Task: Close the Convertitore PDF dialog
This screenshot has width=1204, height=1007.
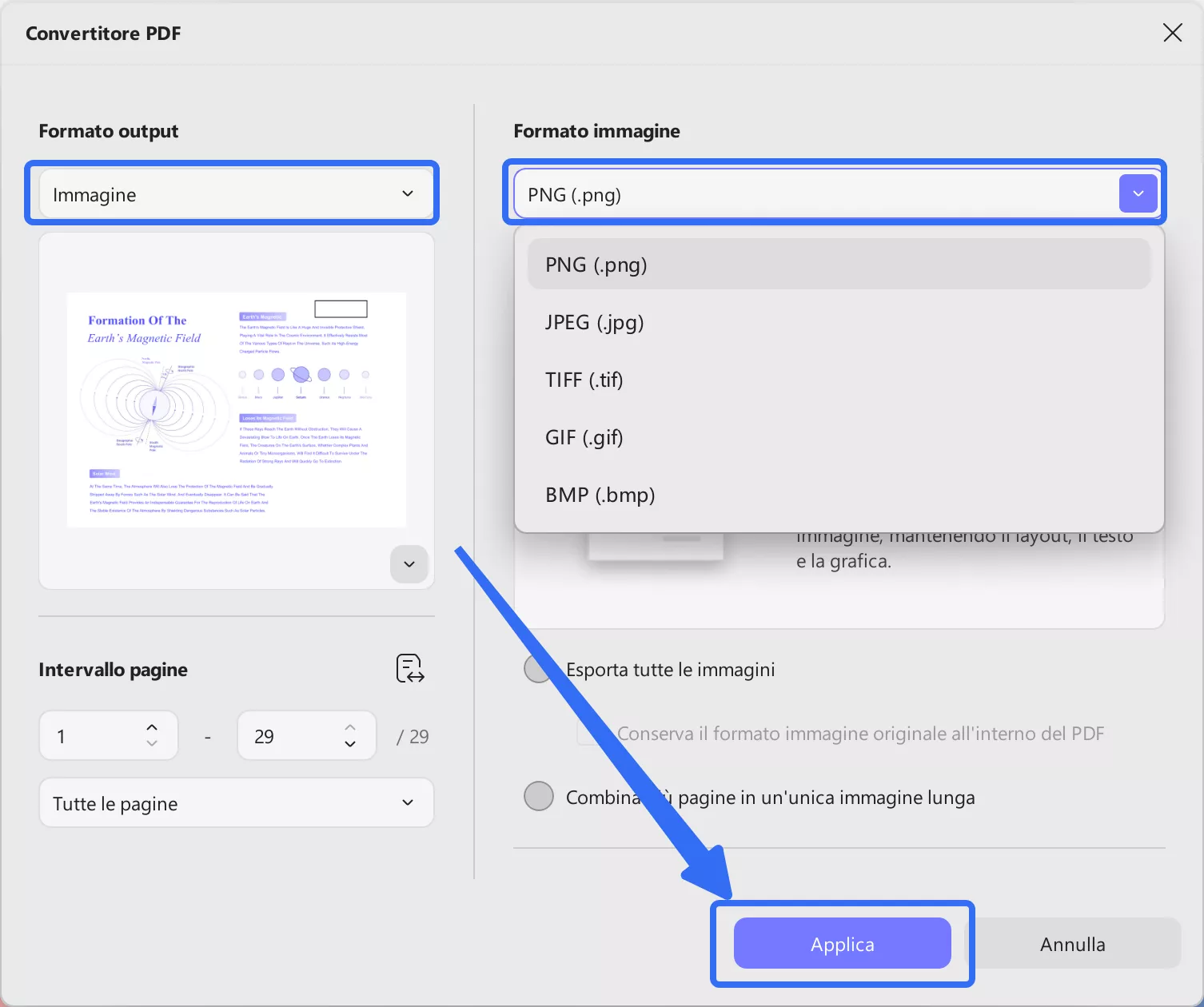Action: point(1172,33)
